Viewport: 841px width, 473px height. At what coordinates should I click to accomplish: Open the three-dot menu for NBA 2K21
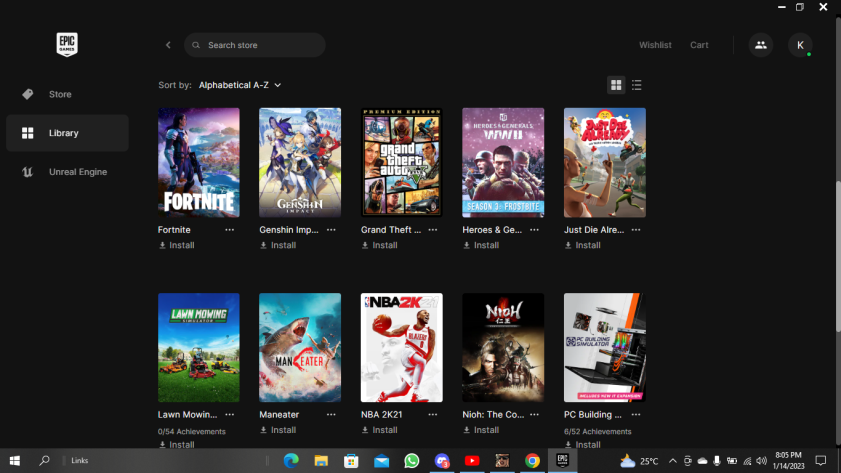coord(433,415)
